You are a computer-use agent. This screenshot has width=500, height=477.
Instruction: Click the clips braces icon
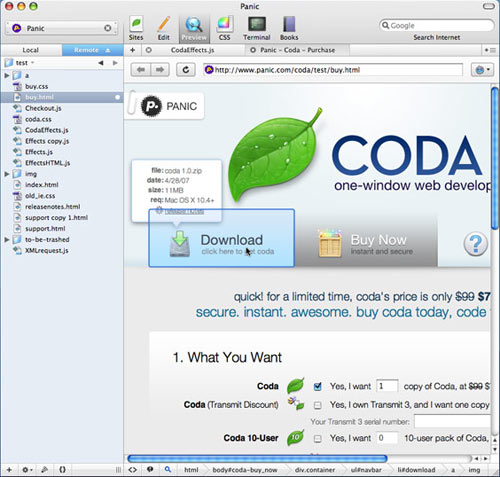click(62, 470)
